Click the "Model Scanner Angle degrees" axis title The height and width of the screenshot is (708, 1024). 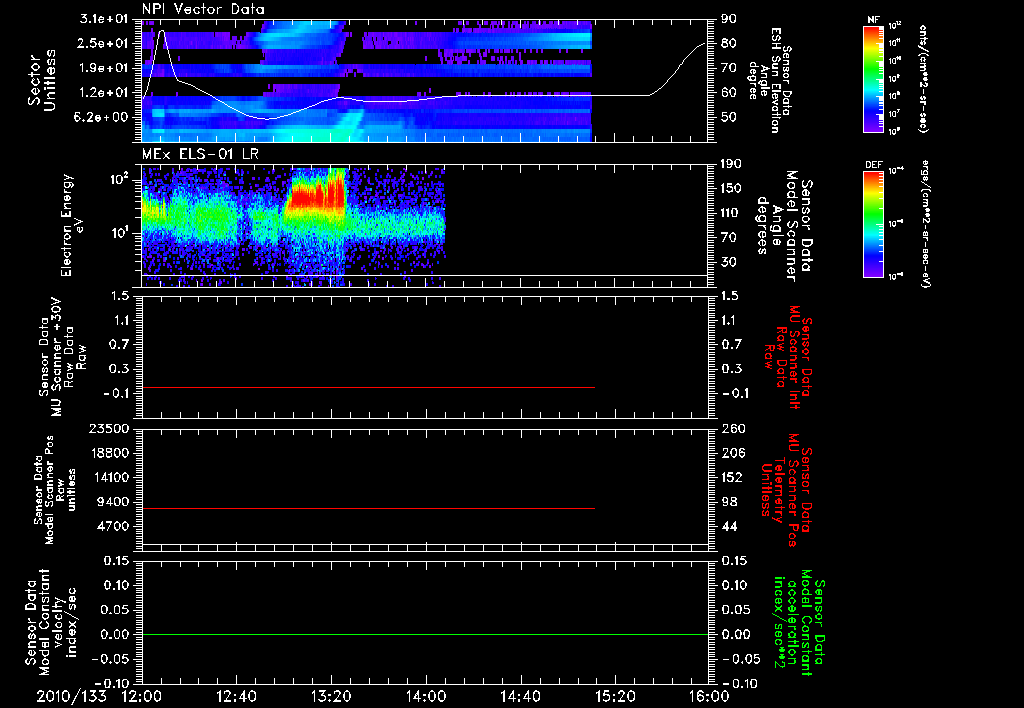tap(784, 226)
